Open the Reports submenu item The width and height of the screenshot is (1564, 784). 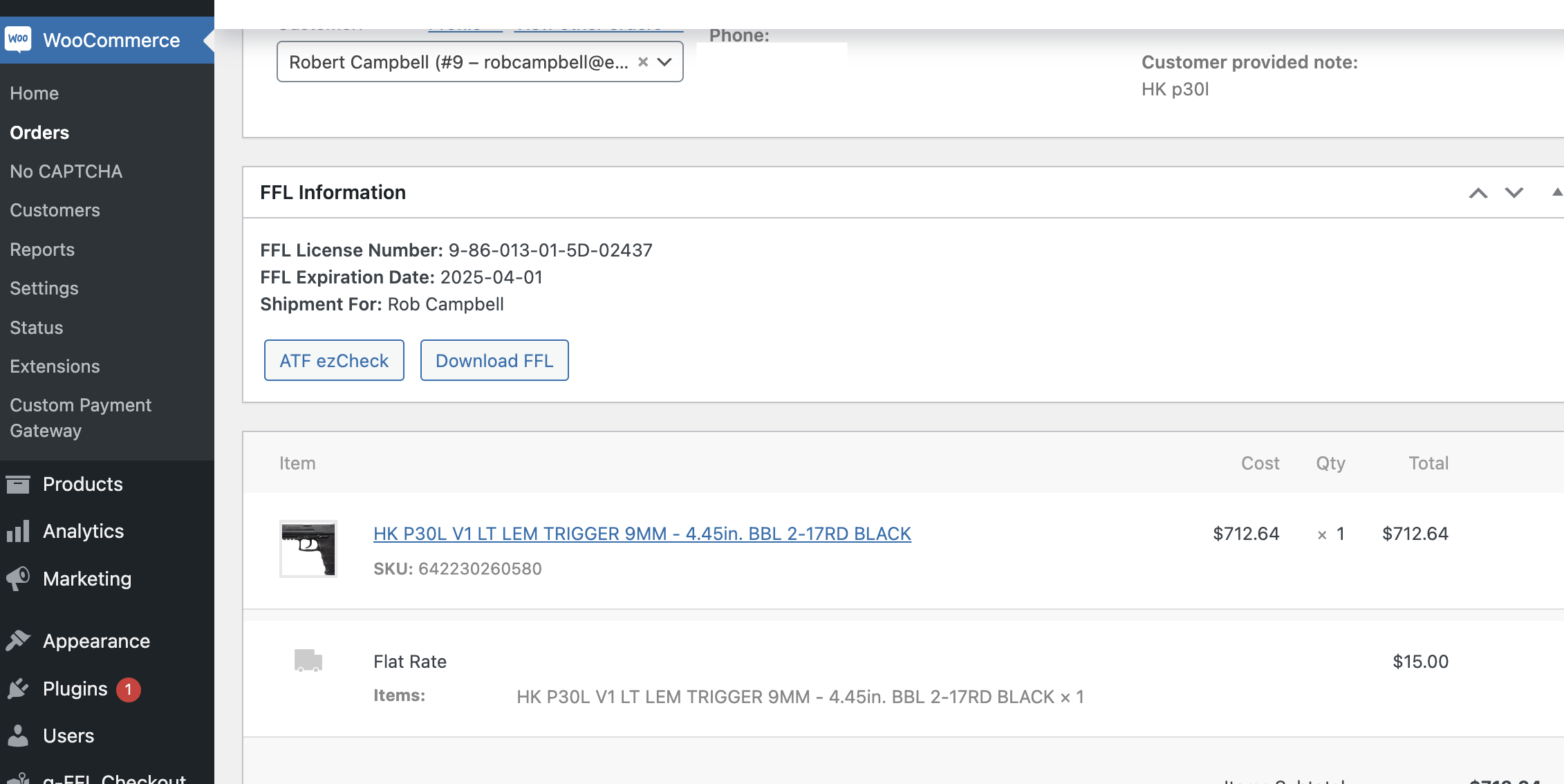pos(42,250)
